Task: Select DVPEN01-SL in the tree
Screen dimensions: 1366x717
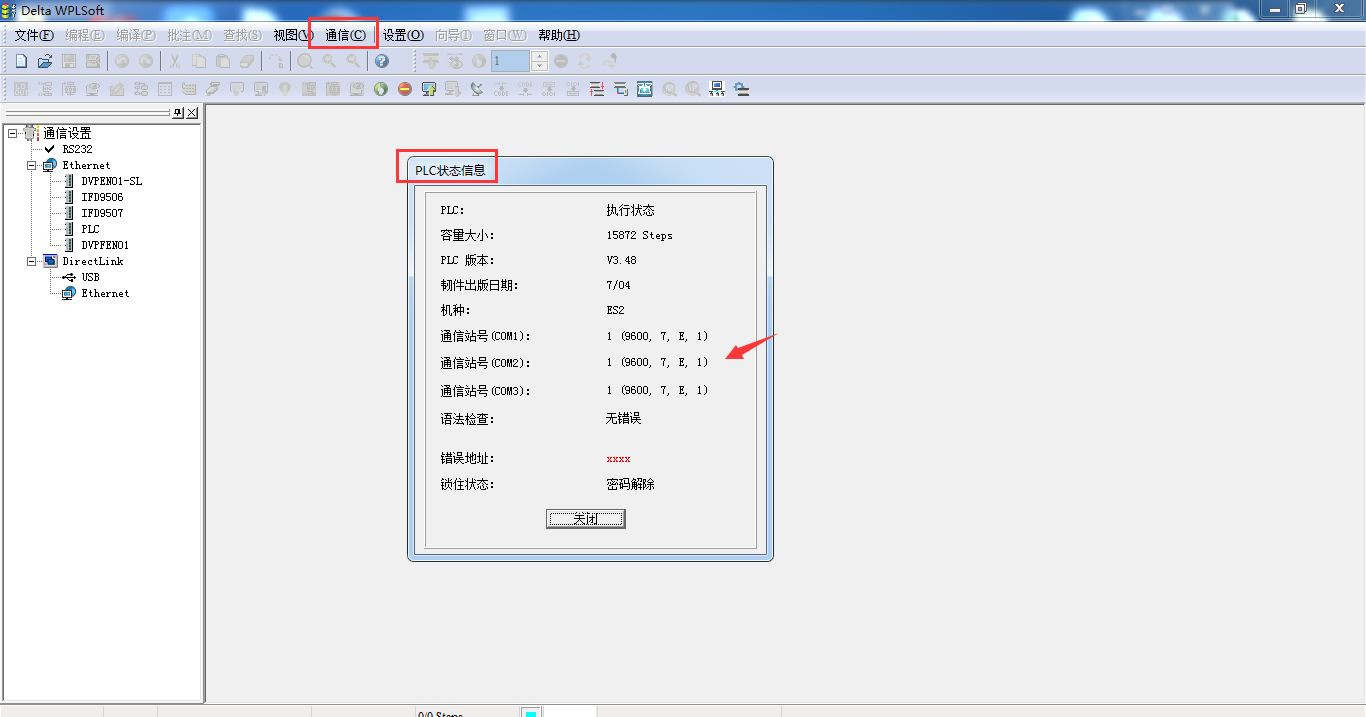Action: coord(112,181)
